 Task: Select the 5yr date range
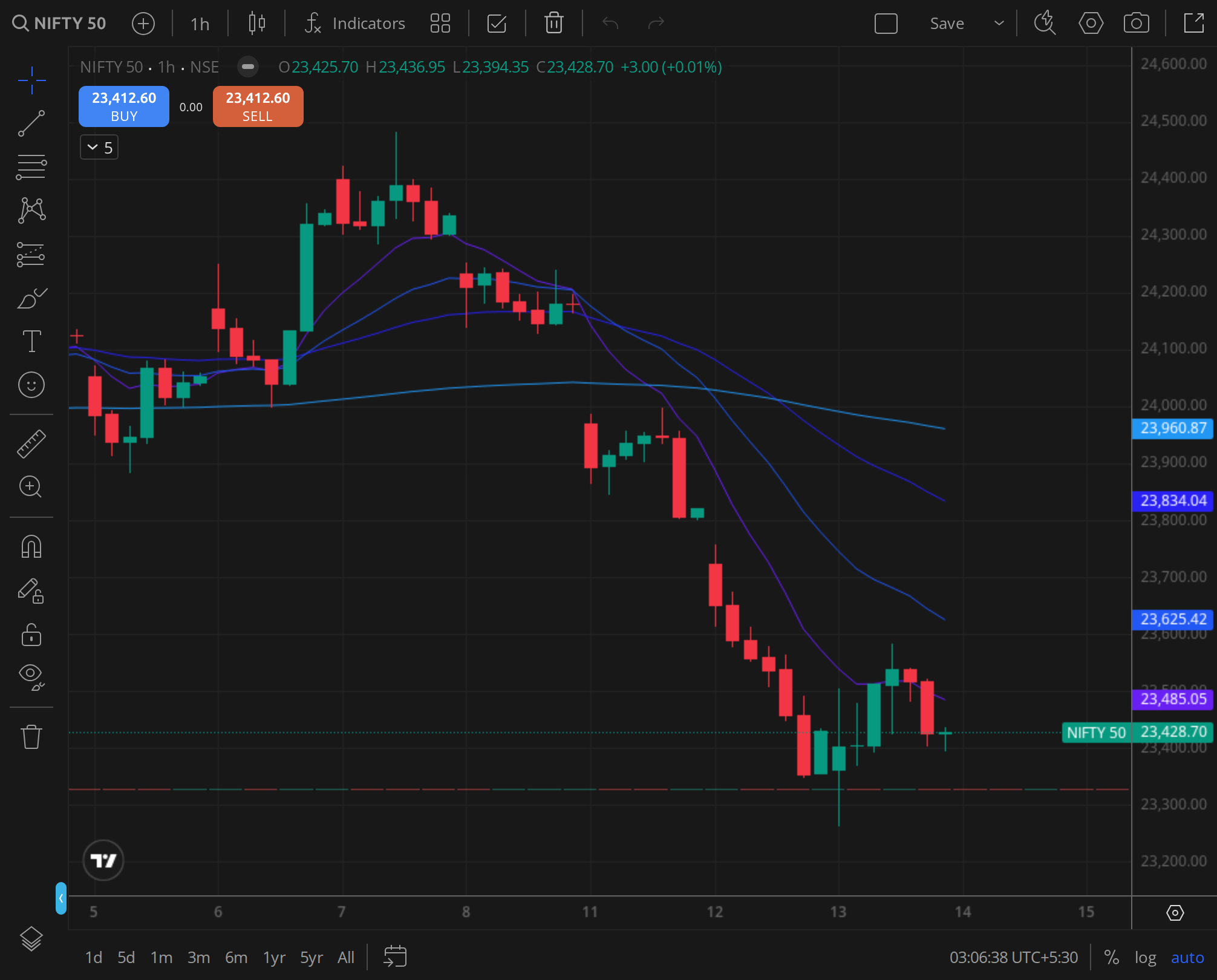coord(312,958)
